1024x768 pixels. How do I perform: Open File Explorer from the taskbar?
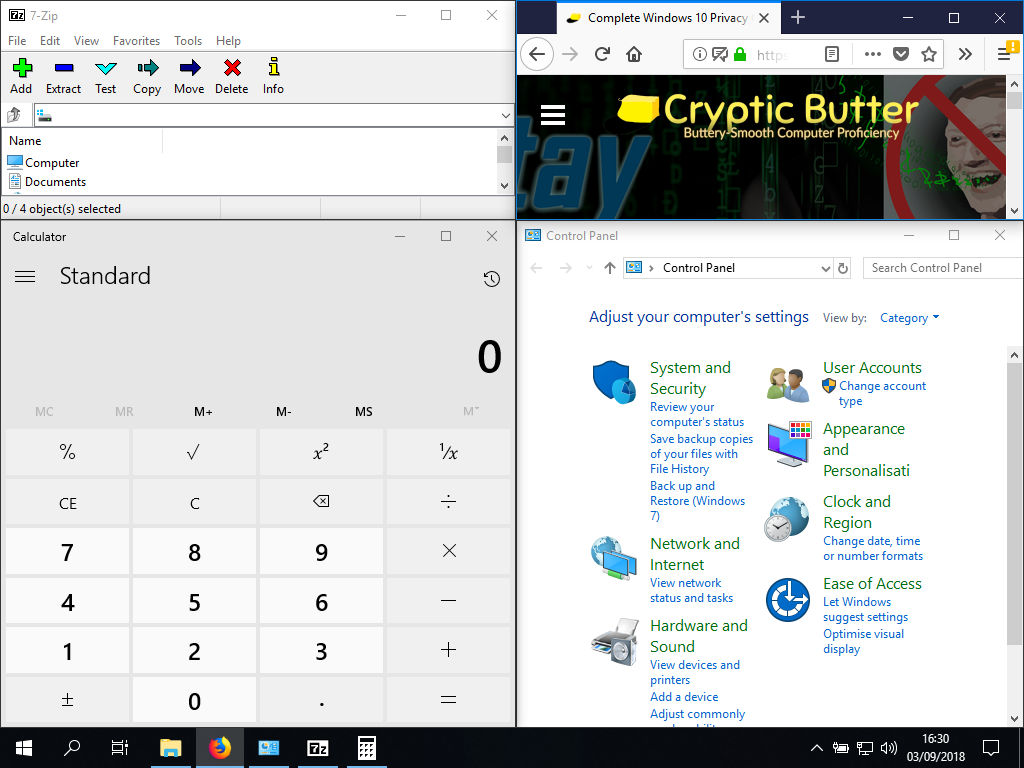point(170,748)
